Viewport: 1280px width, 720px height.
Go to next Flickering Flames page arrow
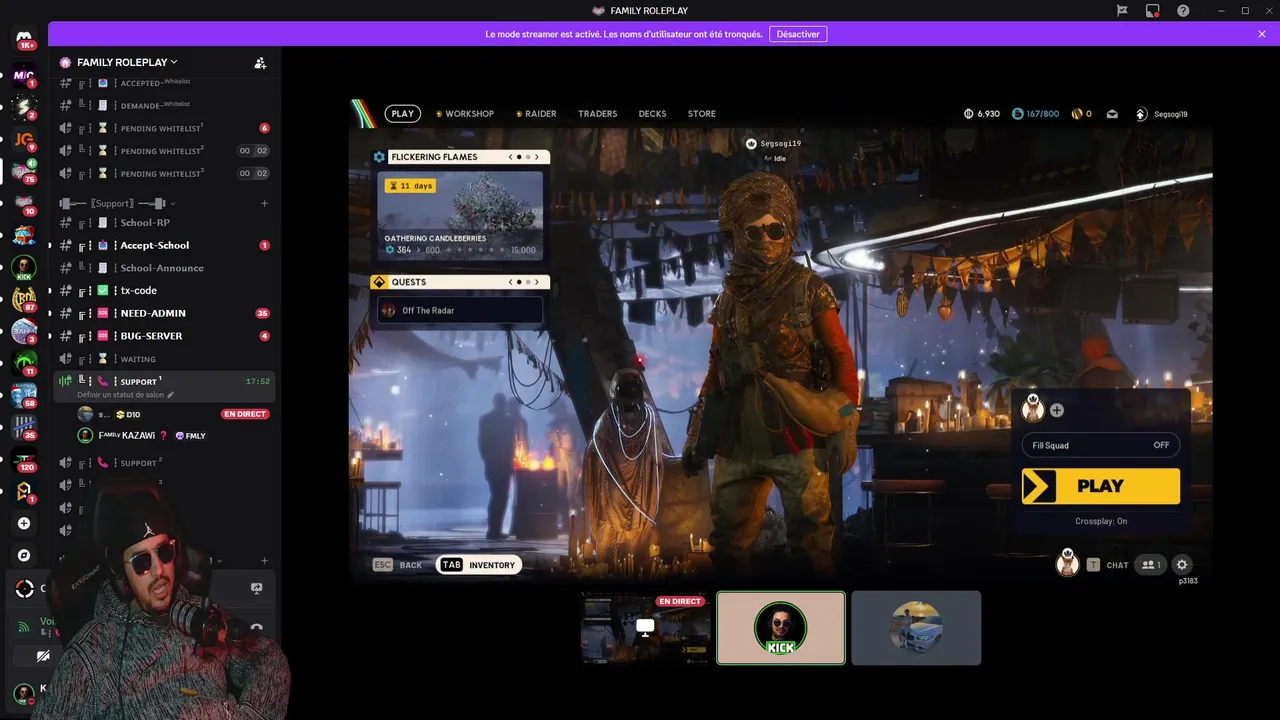[537, 157]
